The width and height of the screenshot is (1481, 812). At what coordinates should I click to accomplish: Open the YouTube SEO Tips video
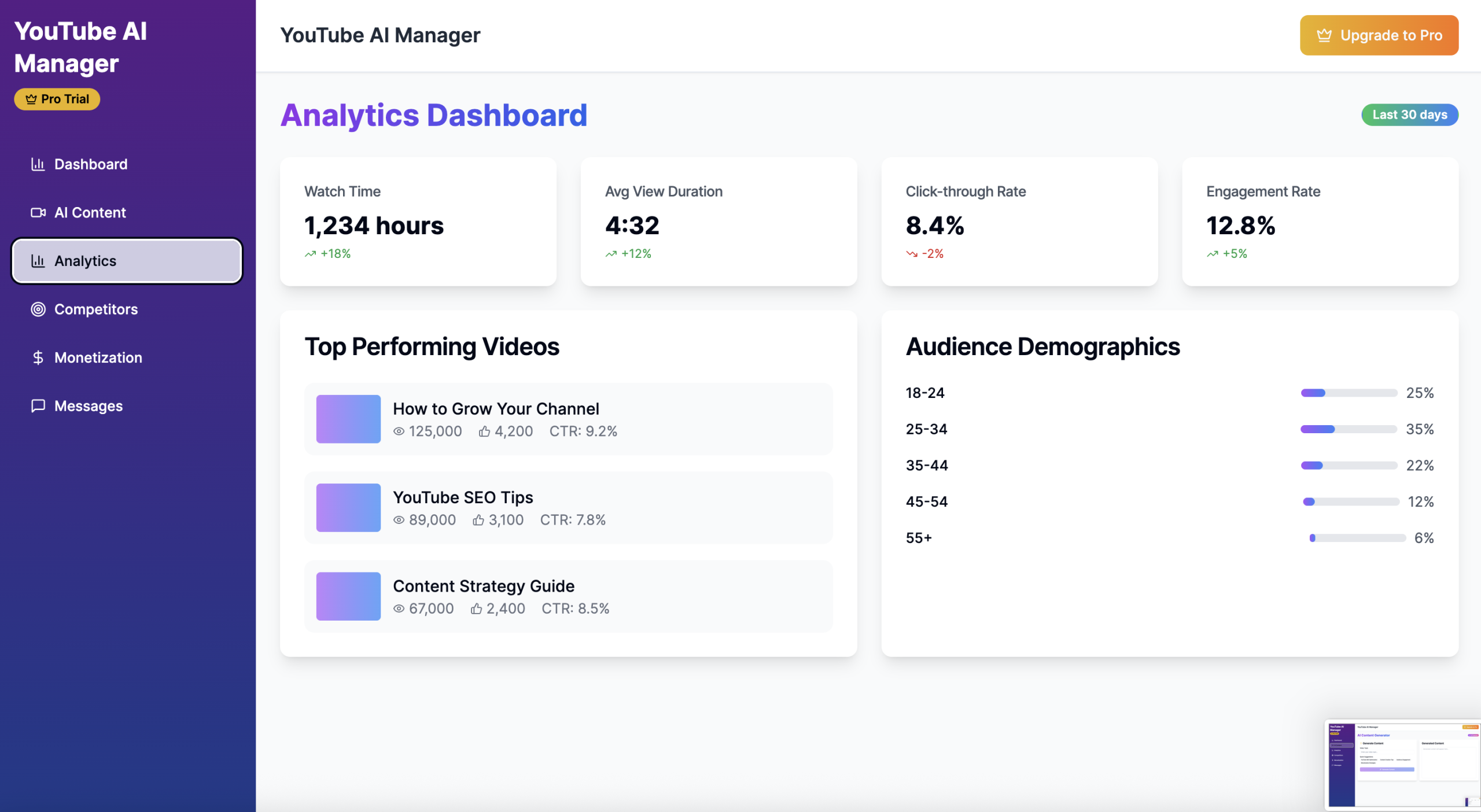click(x=568, y=507)
